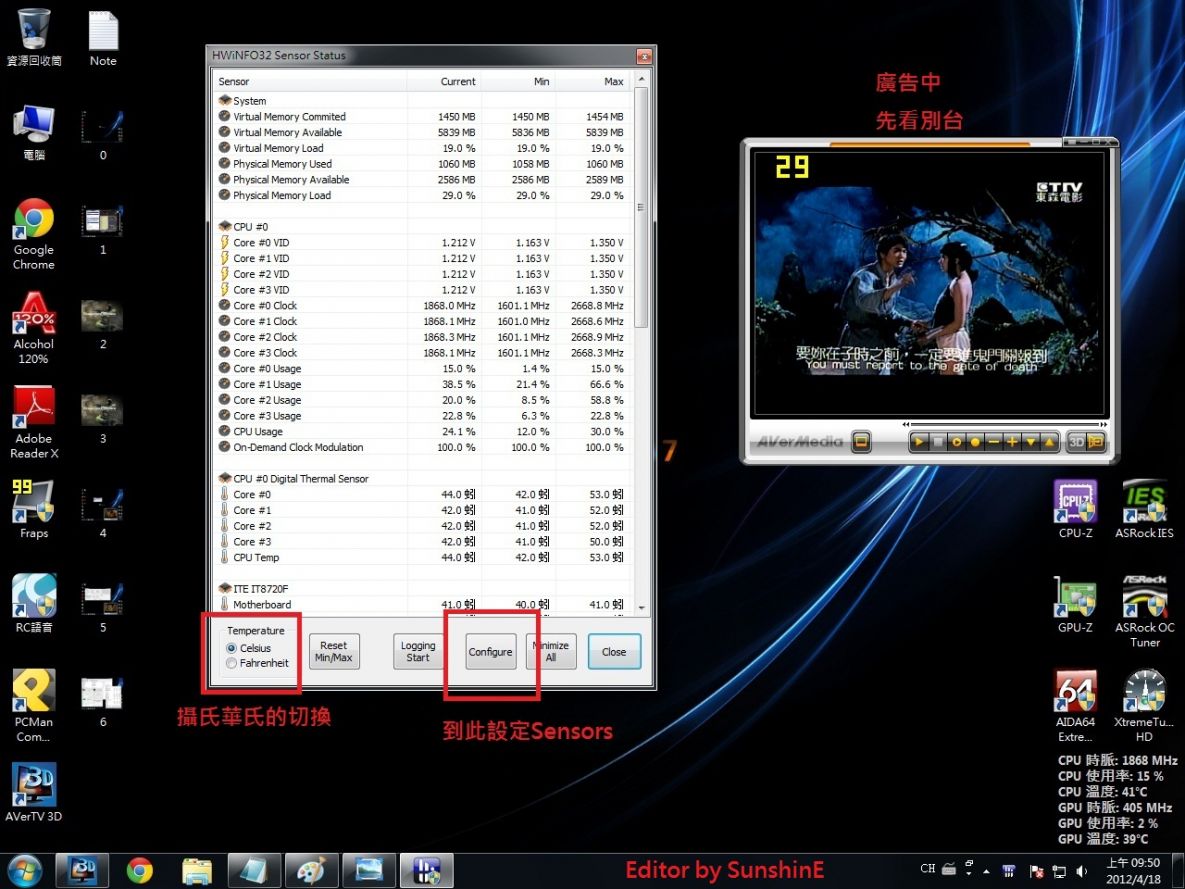The width and height of the screenshot is (1185, 889).
Task: Select the AIDA64 Extreme desktop shortcut
Action: pyautogui.click(x=1075, y=705)
